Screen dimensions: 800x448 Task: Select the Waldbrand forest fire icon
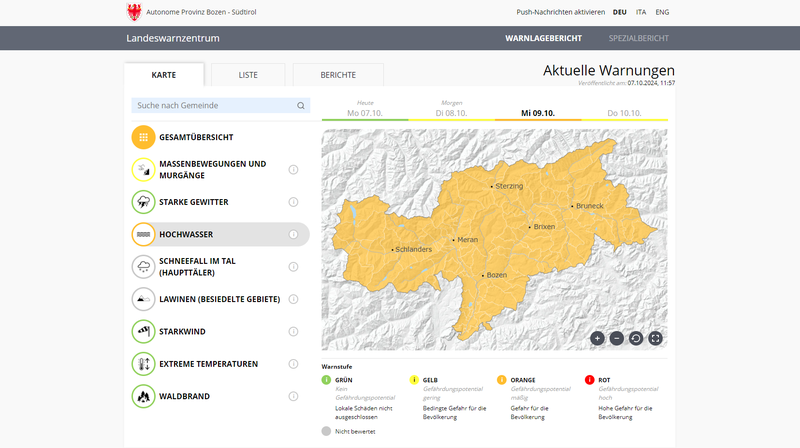point(144,396)
